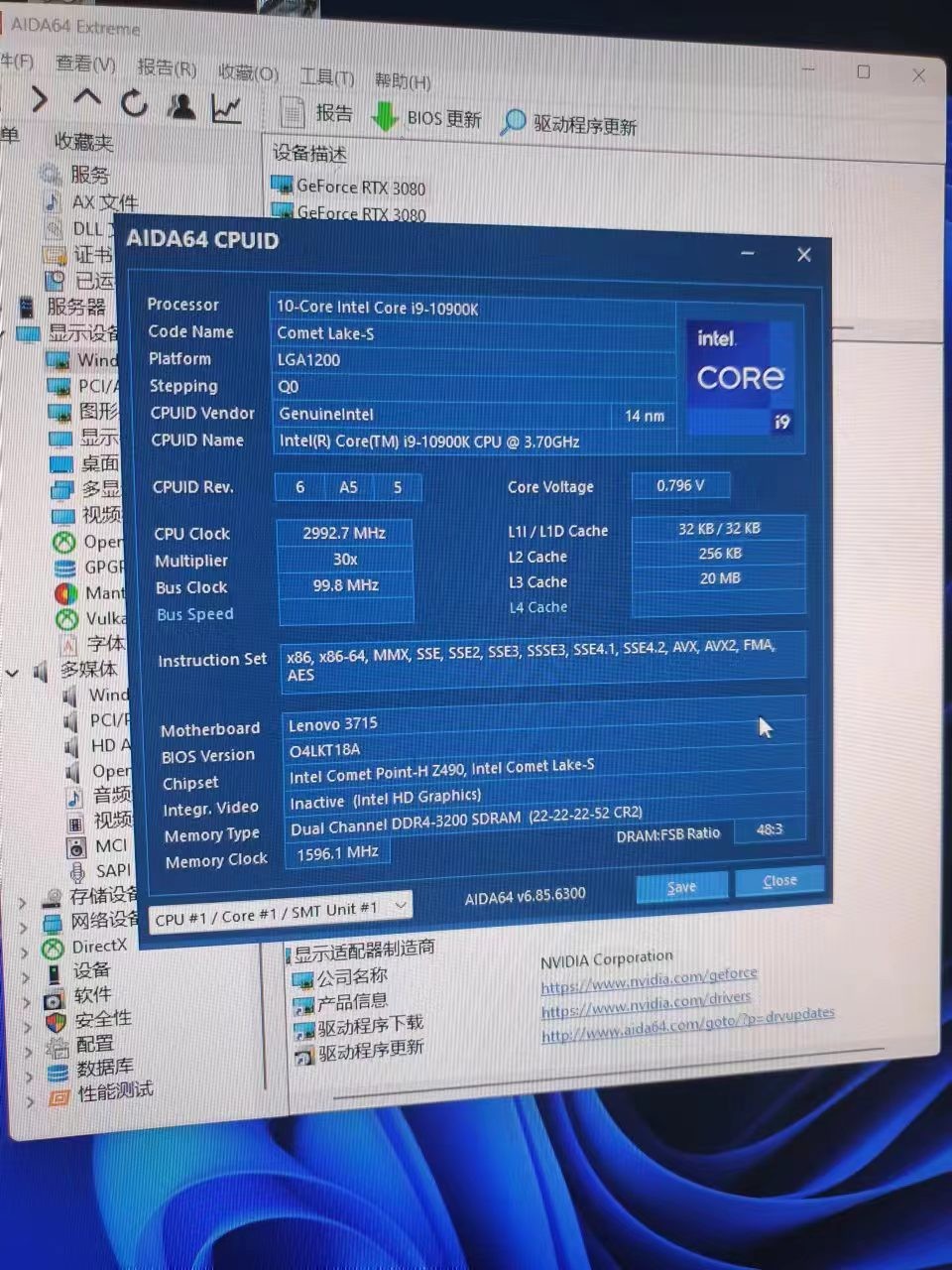Viewport: 952px width, 1270px height.
Task: Click the 驱动程序下载 row
Action: point(360,1025)
